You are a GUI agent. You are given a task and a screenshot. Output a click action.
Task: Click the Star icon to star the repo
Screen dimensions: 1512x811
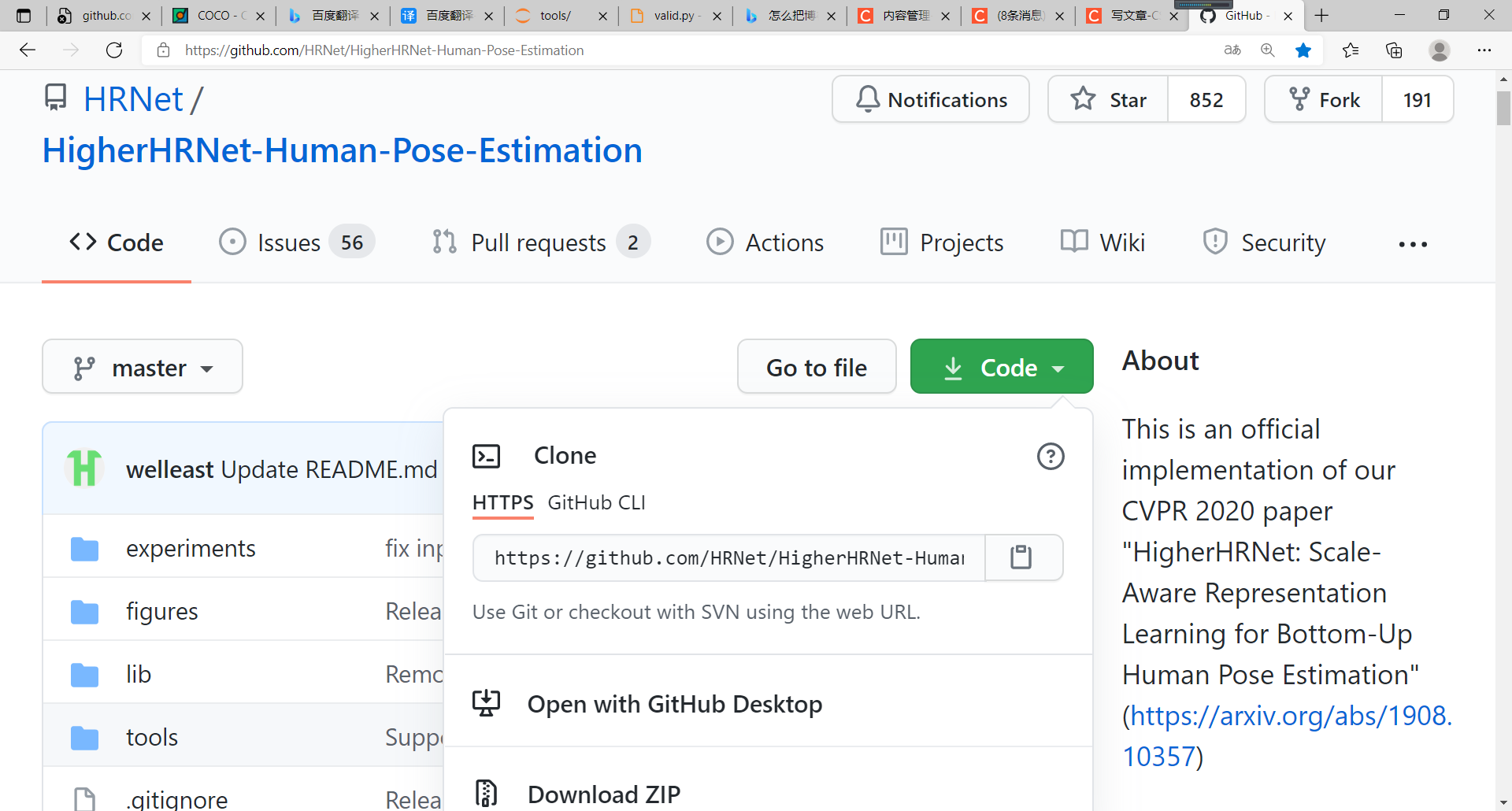[1082, 99]
